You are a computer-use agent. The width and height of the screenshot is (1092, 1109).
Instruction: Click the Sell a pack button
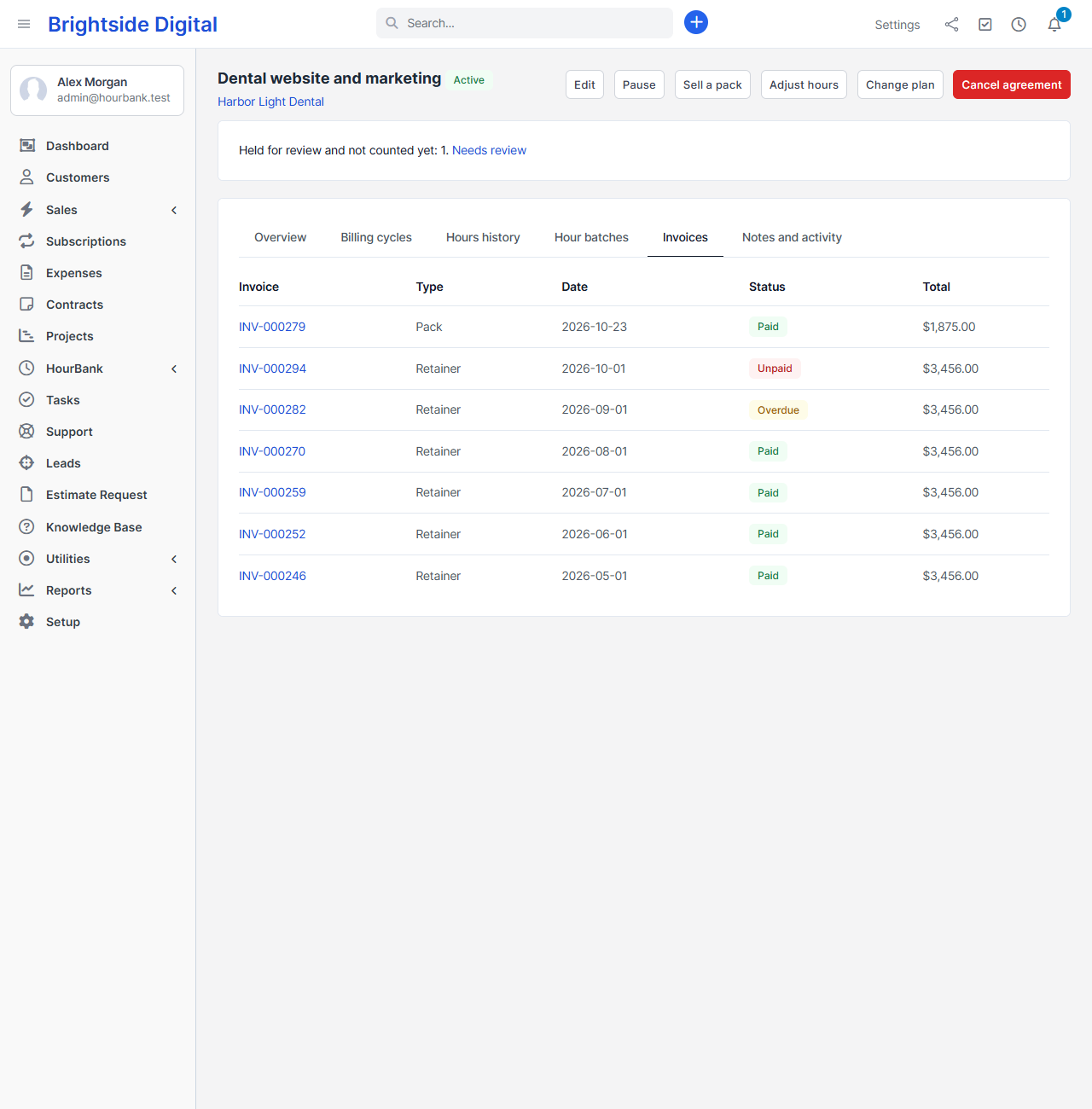(712, 84)
